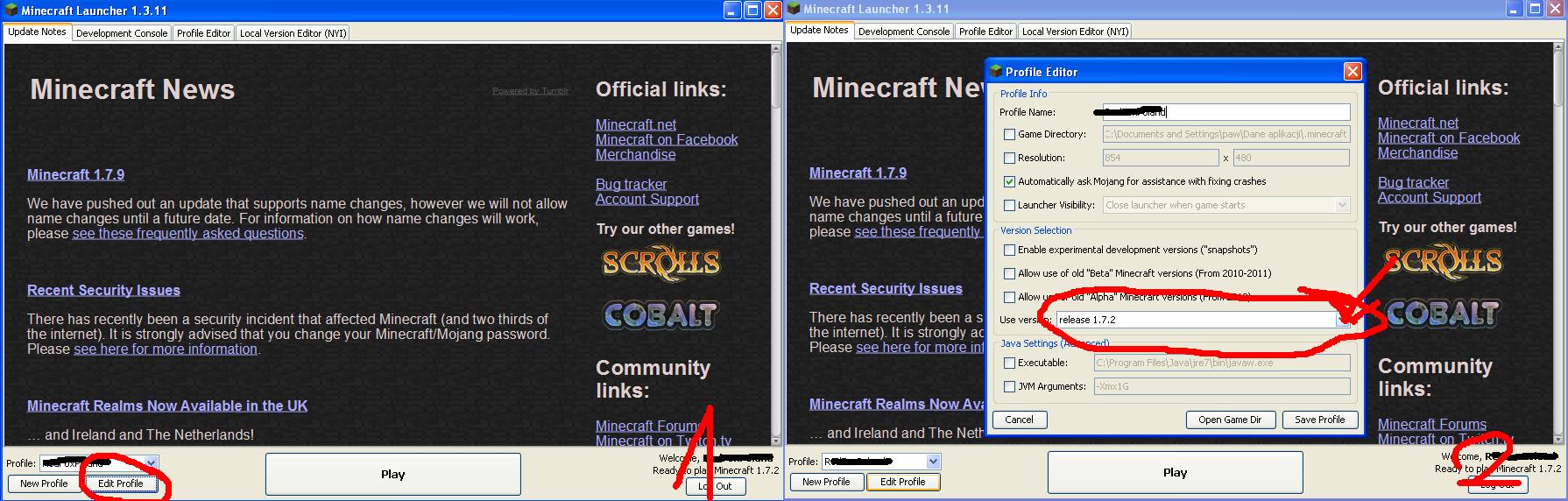1568x501 pixels.
Task: Click Save Profile button
Action: (x=1319, y=420)
